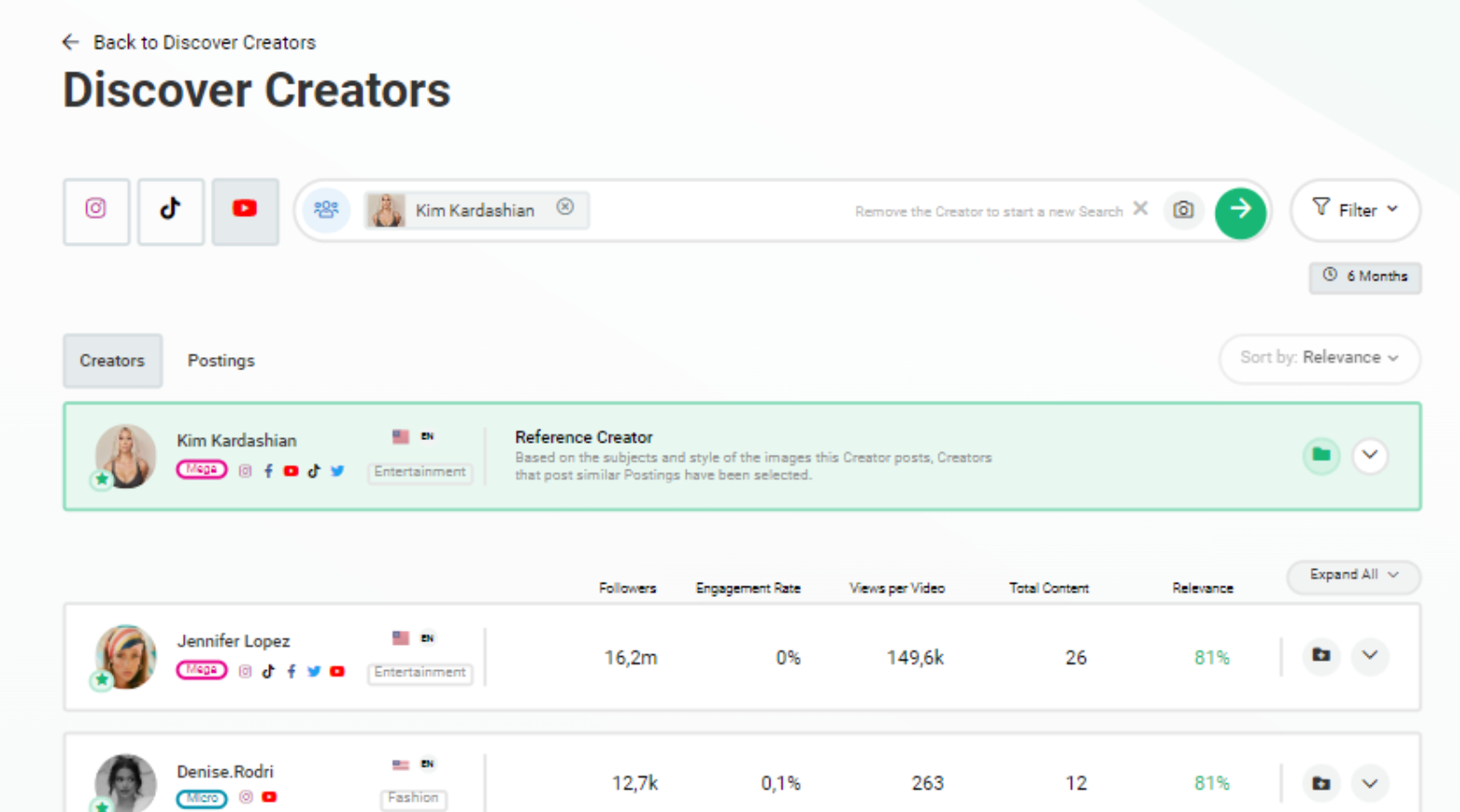Sort by the Engagement Rate column header
The image size is (1460, 812).
748,588
